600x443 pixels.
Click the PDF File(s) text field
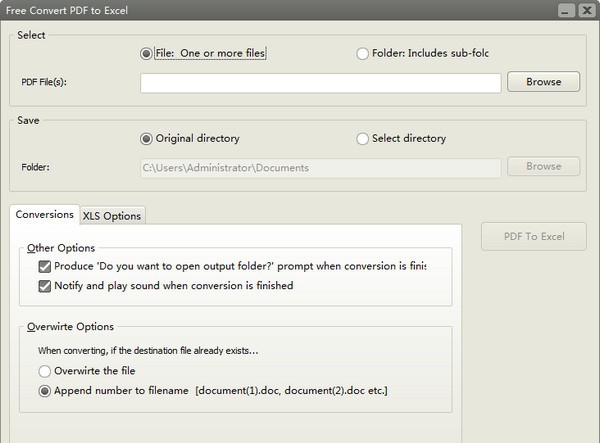pos(320,82)
